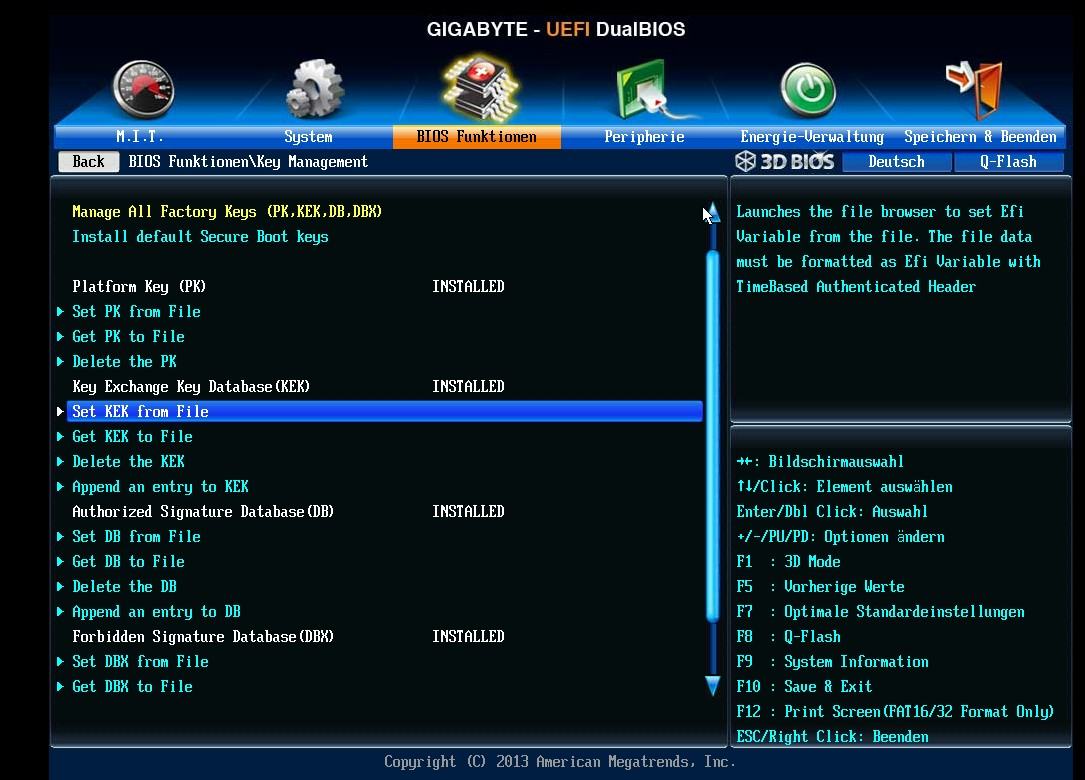Click the Deutsch language button

click(x=896, y=161)
